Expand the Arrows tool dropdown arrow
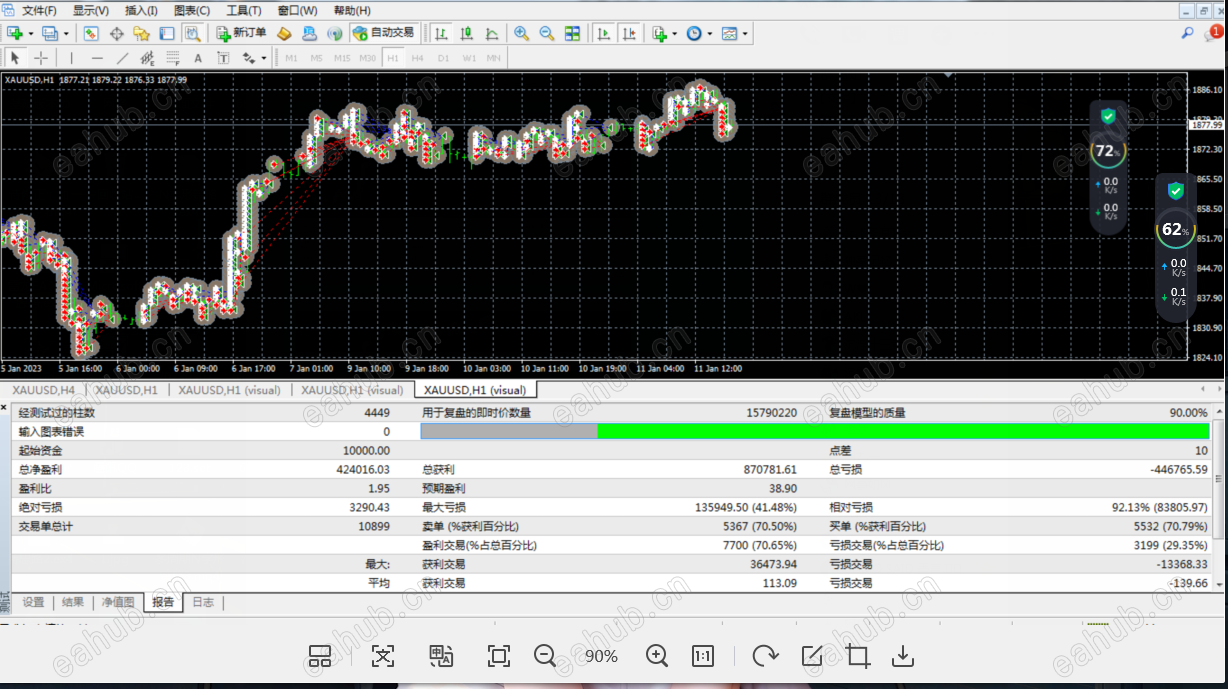 tap(264, 58)
